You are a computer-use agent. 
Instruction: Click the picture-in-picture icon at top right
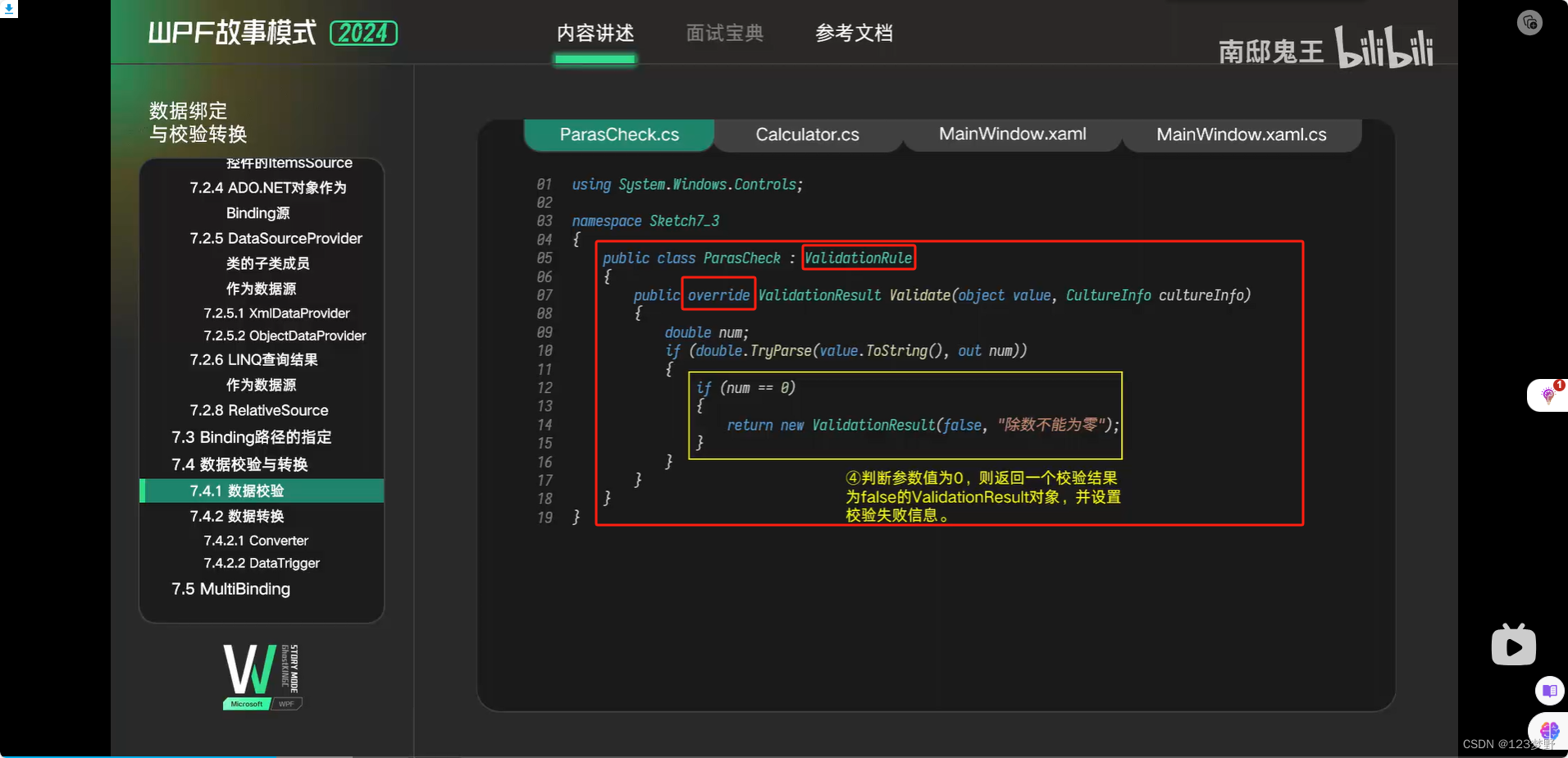pos(1529,22)
